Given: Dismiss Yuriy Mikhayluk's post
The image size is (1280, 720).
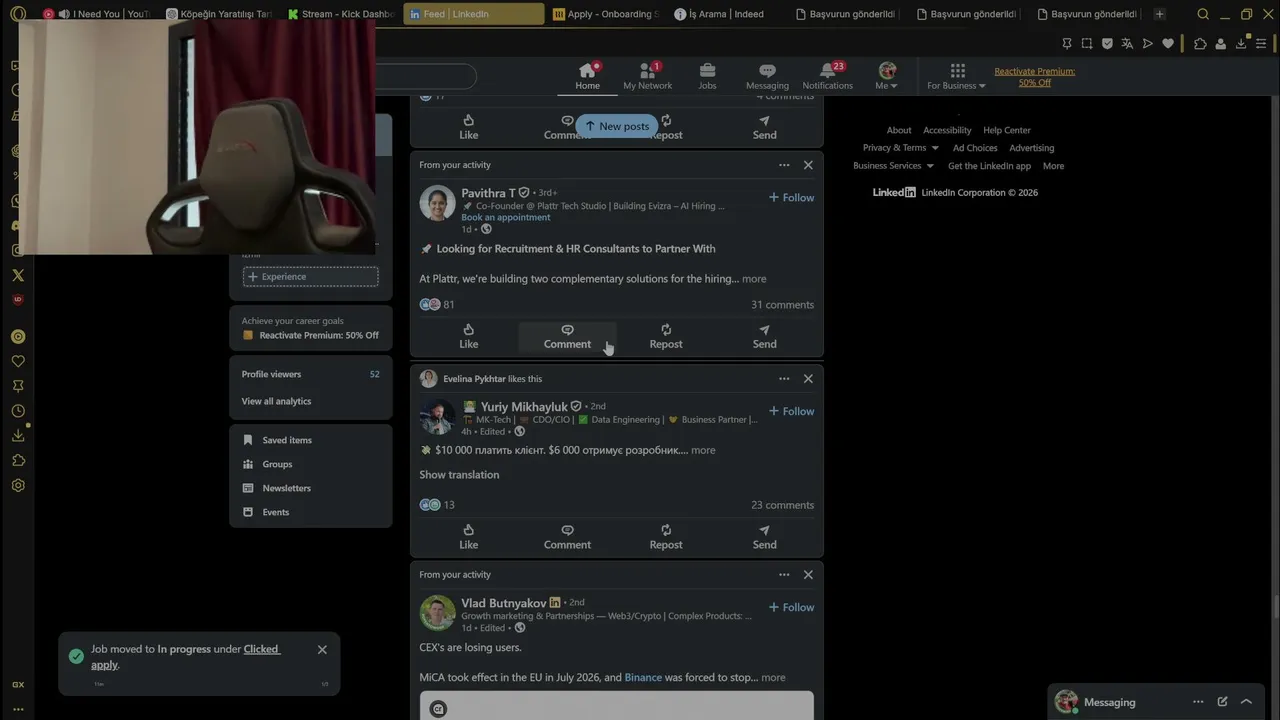Looking at the screenshot, I should point(808,379).
